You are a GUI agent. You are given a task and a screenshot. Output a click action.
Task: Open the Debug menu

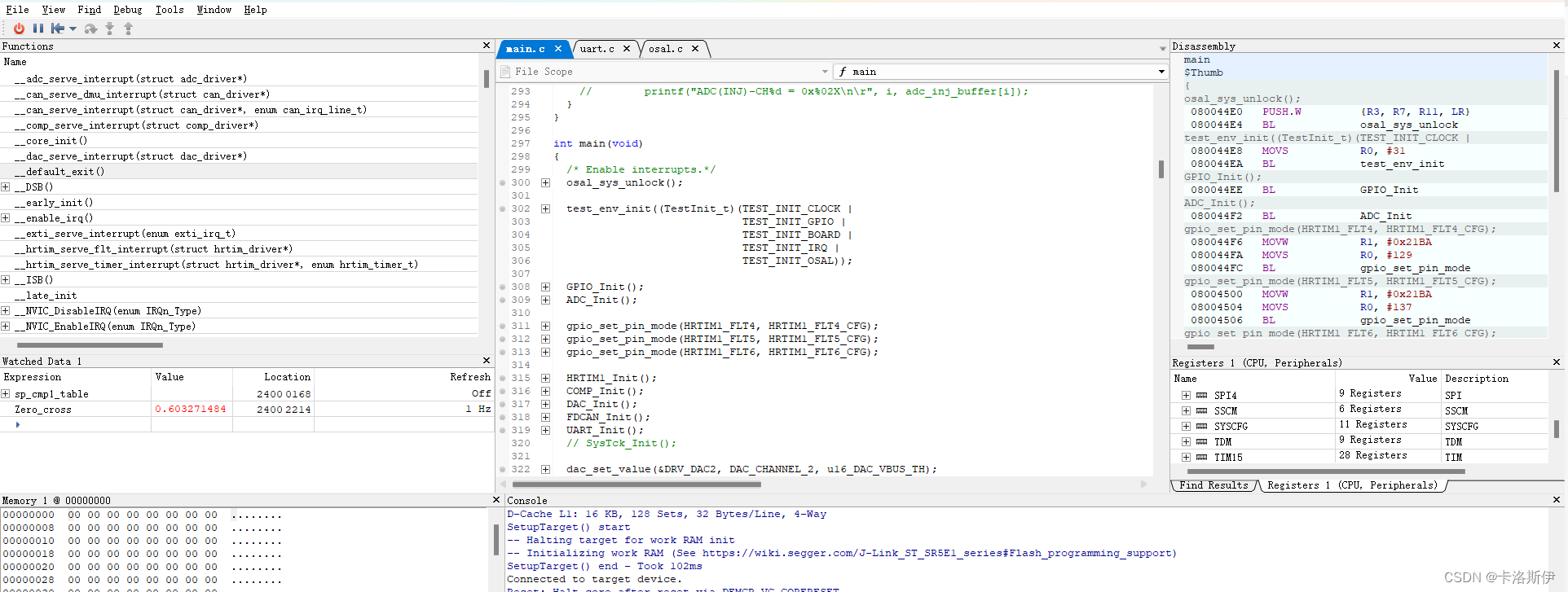coord(128,10)
